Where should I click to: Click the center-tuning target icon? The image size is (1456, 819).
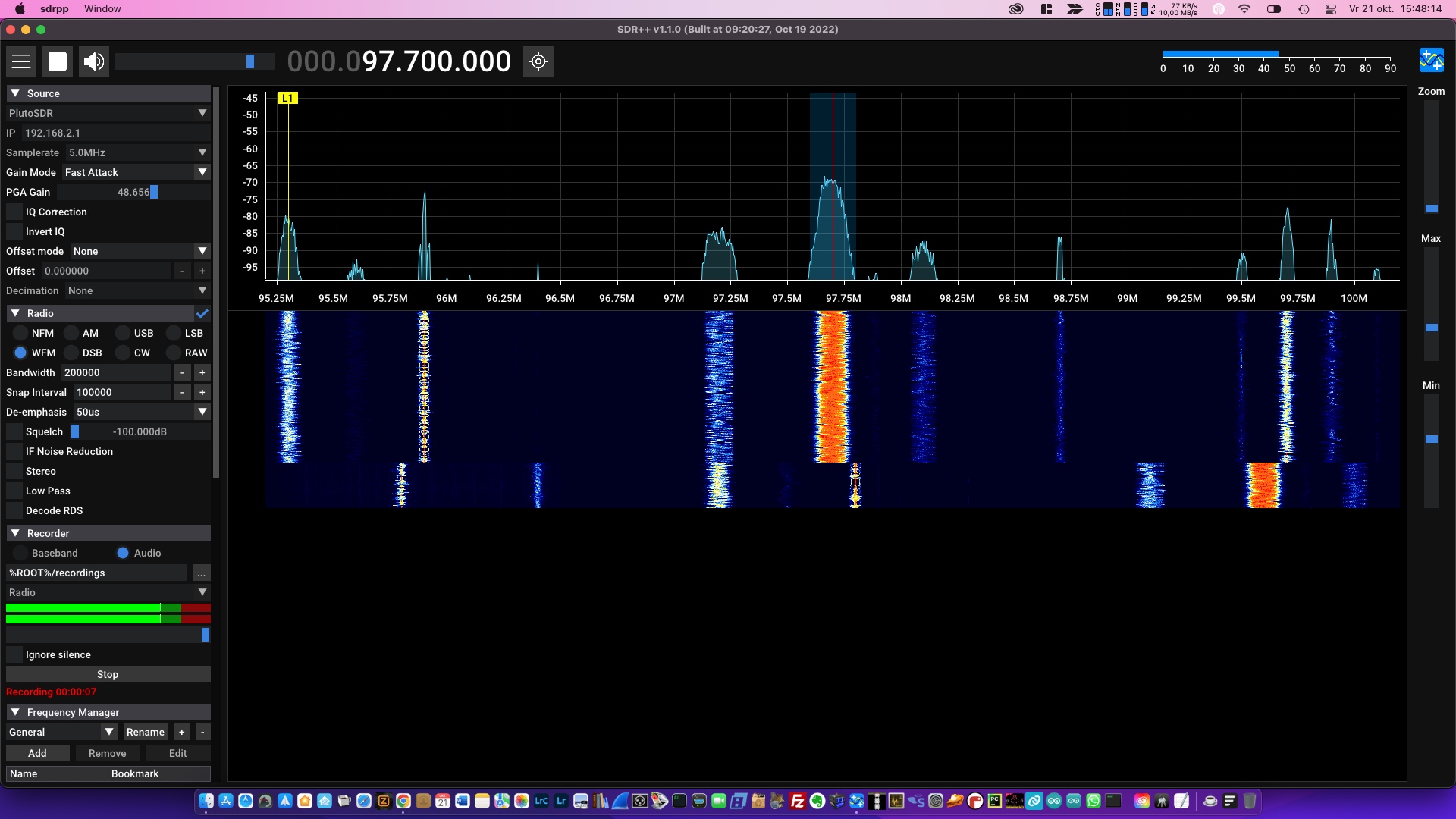pyautogui.click(x=538, y=61)
